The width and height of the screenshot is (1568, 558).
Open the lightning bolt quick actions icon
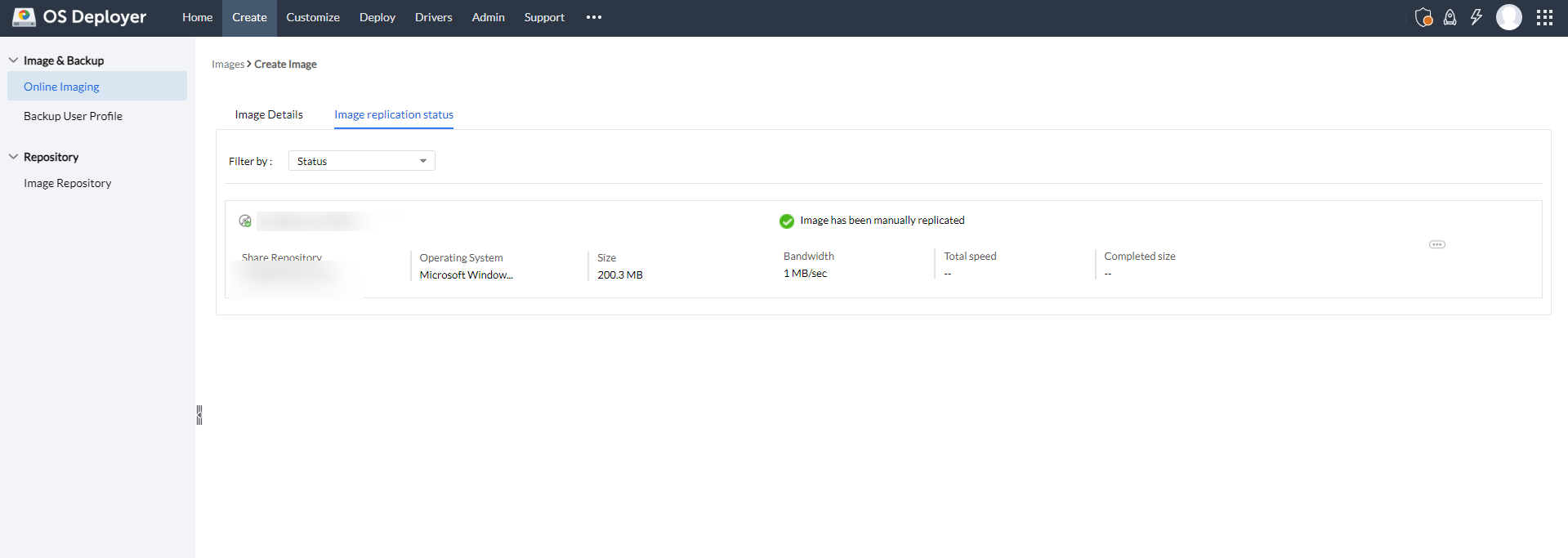pos(1476,17)
